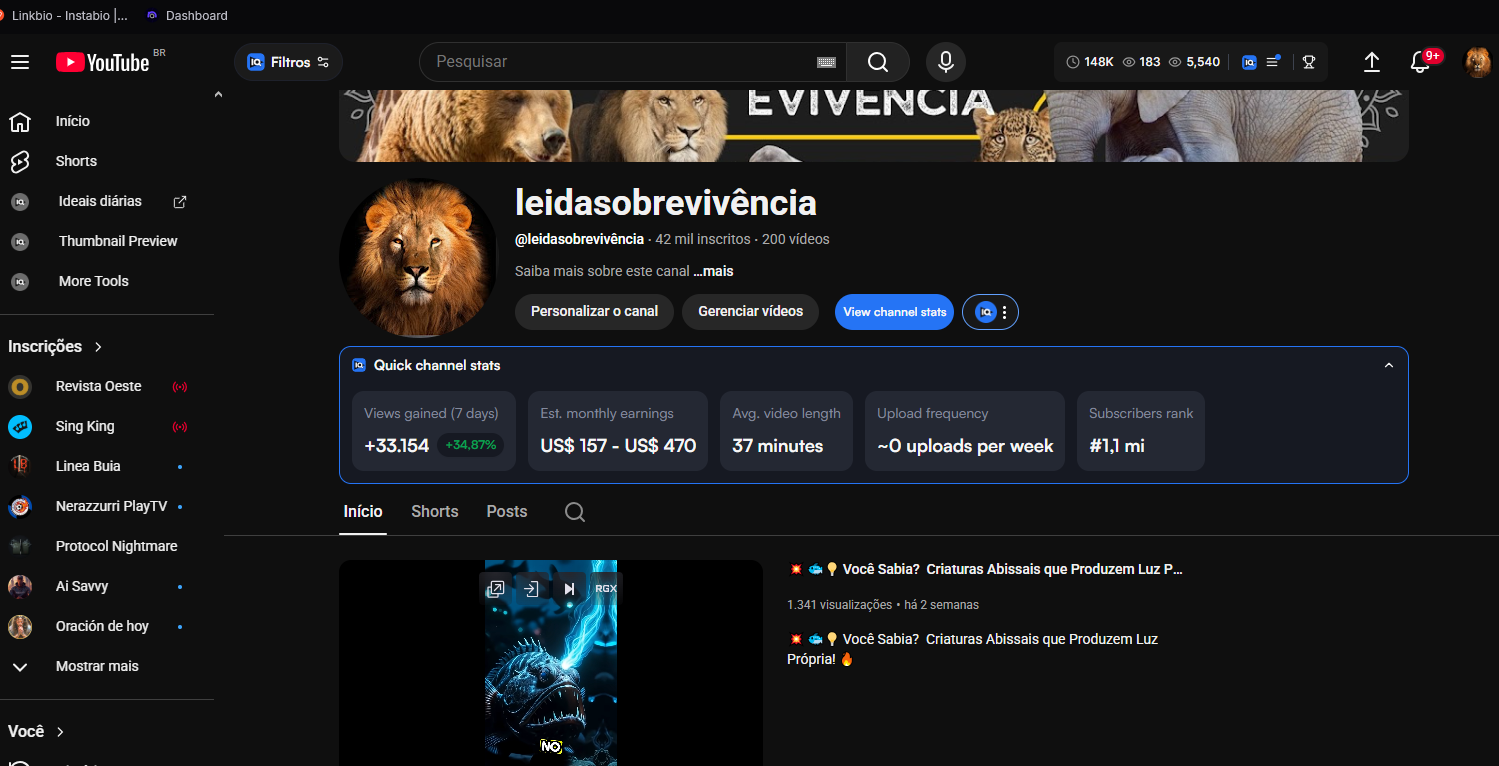
Task: Click the Est. monthly earnings card
Action: coord(618,431)
